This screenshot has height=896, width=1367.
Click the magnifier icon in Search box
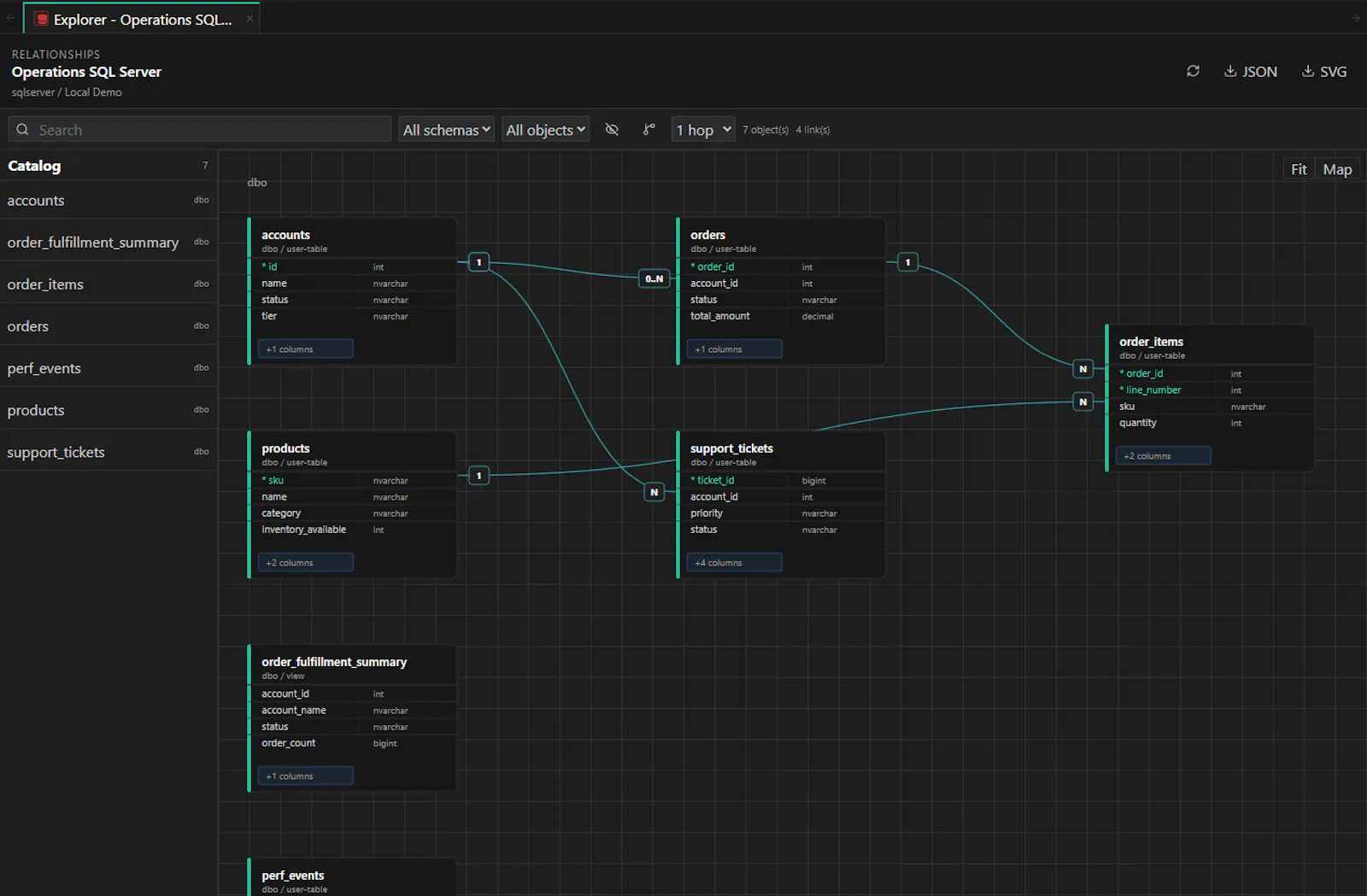coord(23,130)
